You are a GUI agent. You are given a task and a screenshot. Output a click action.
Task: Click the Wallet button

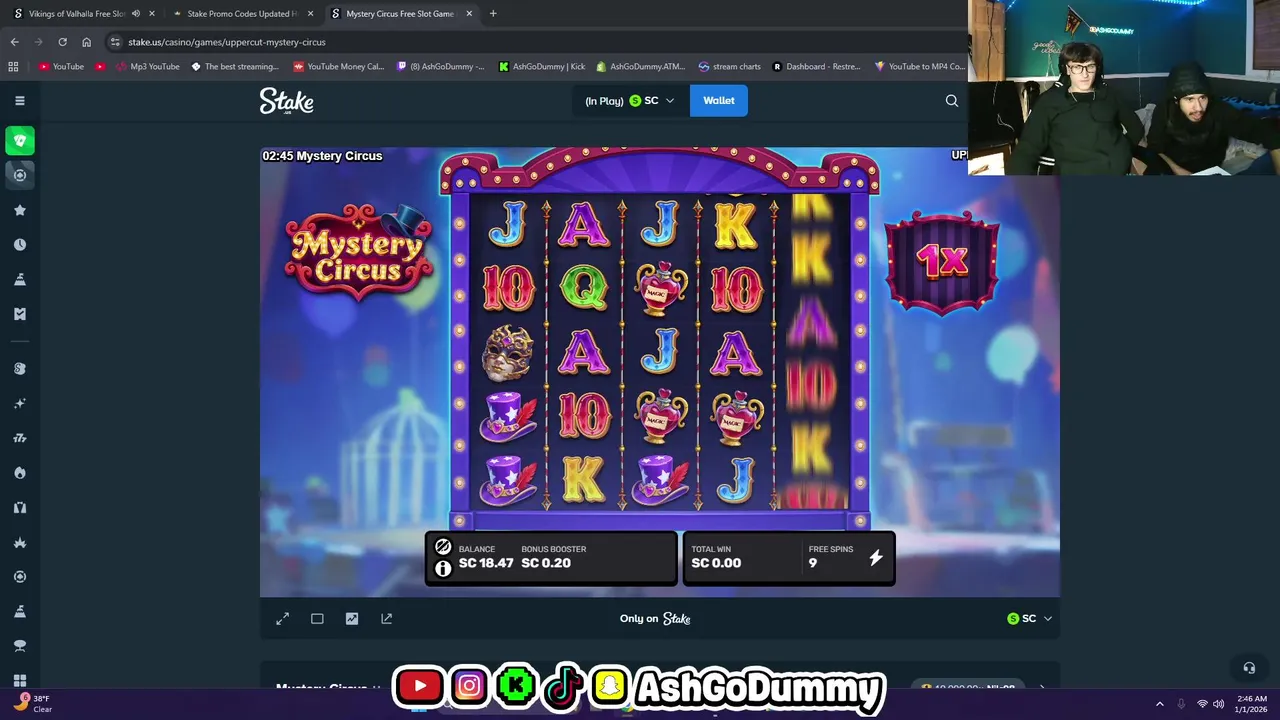(x=719, y=100)
